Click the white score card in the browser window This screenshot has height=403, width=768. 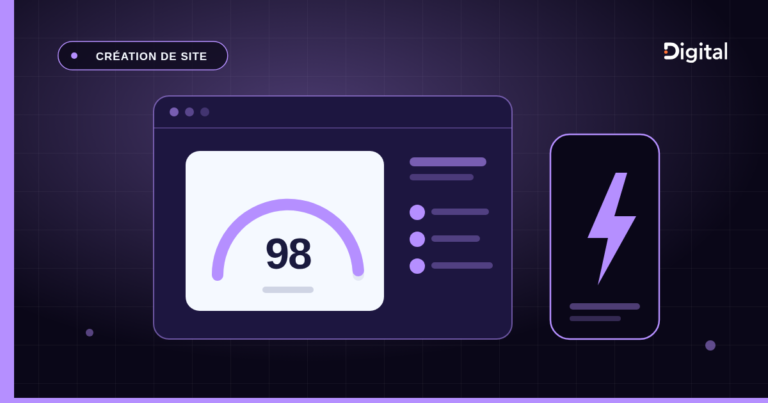(x=285, y=231)
